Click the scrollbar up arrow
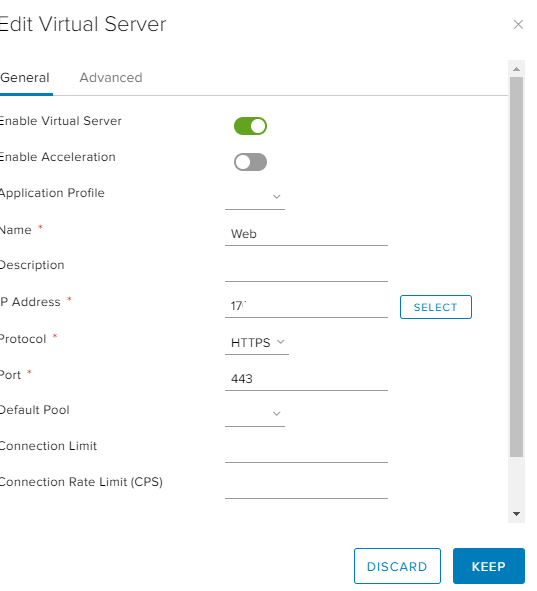The height and width of the screenshot is (591, 537). 516,69
